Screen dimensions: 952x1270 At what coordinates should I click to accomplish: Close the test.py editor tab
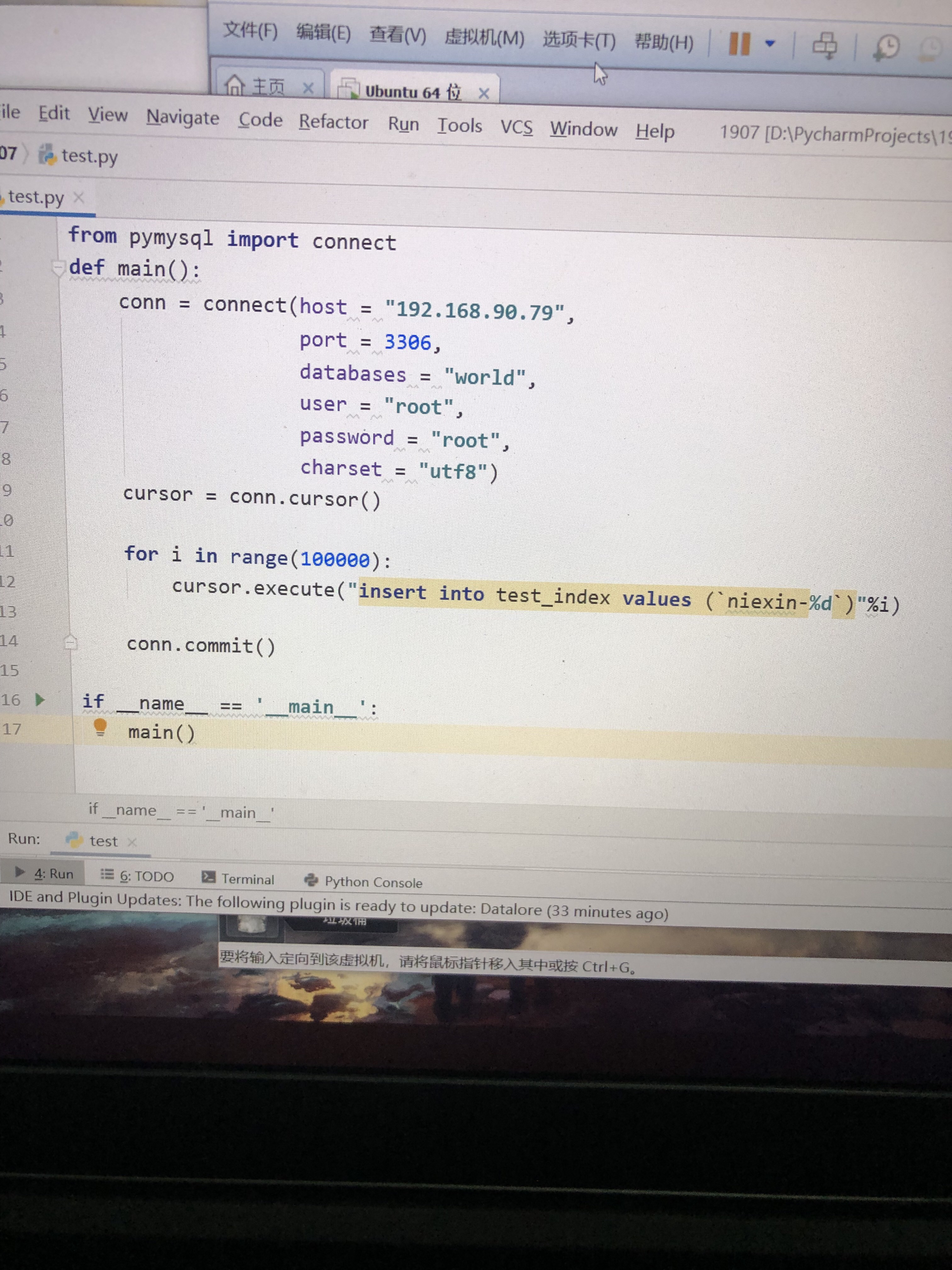79,197
